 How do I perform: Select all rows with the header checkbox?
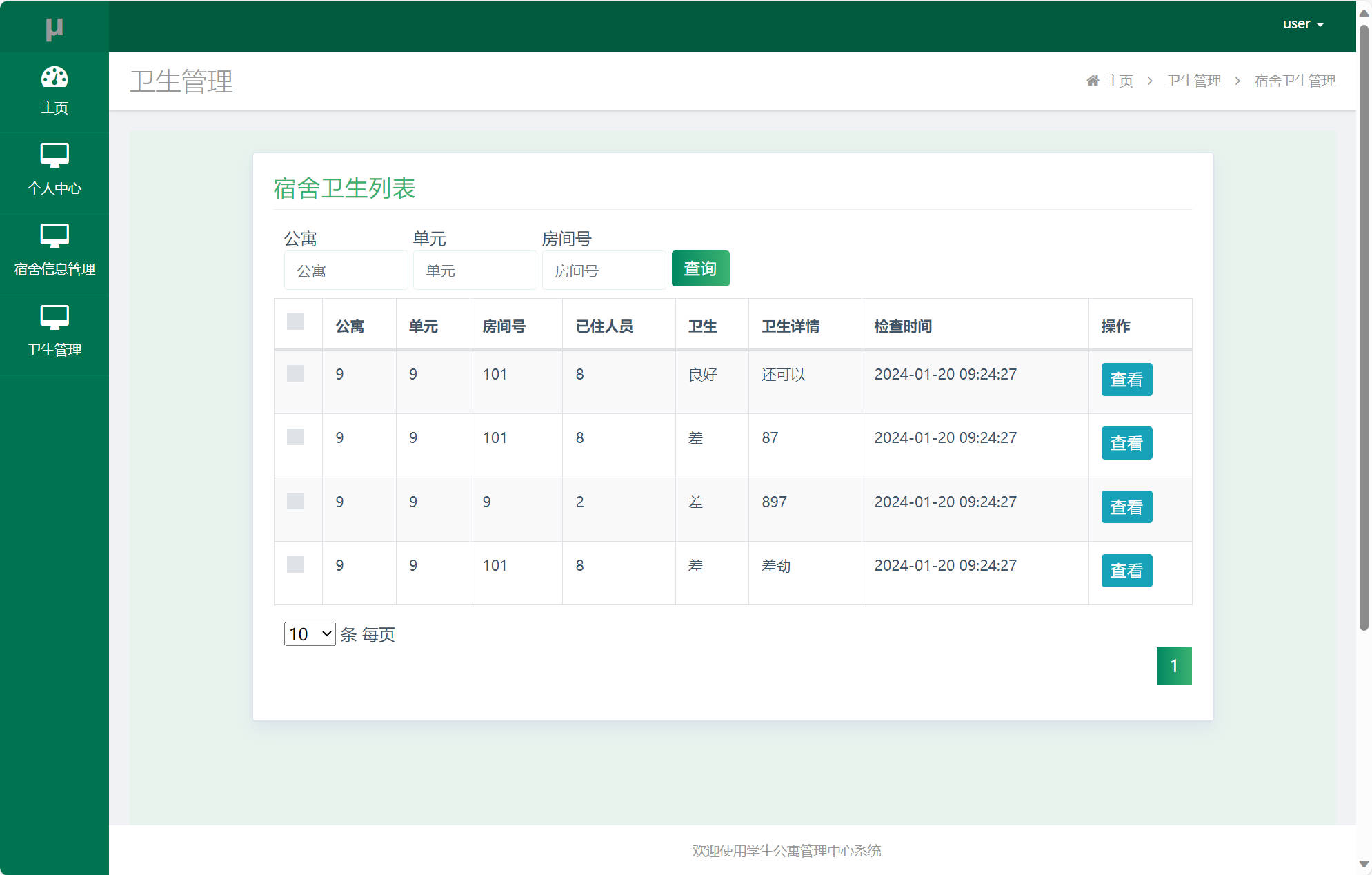[297, 322]
